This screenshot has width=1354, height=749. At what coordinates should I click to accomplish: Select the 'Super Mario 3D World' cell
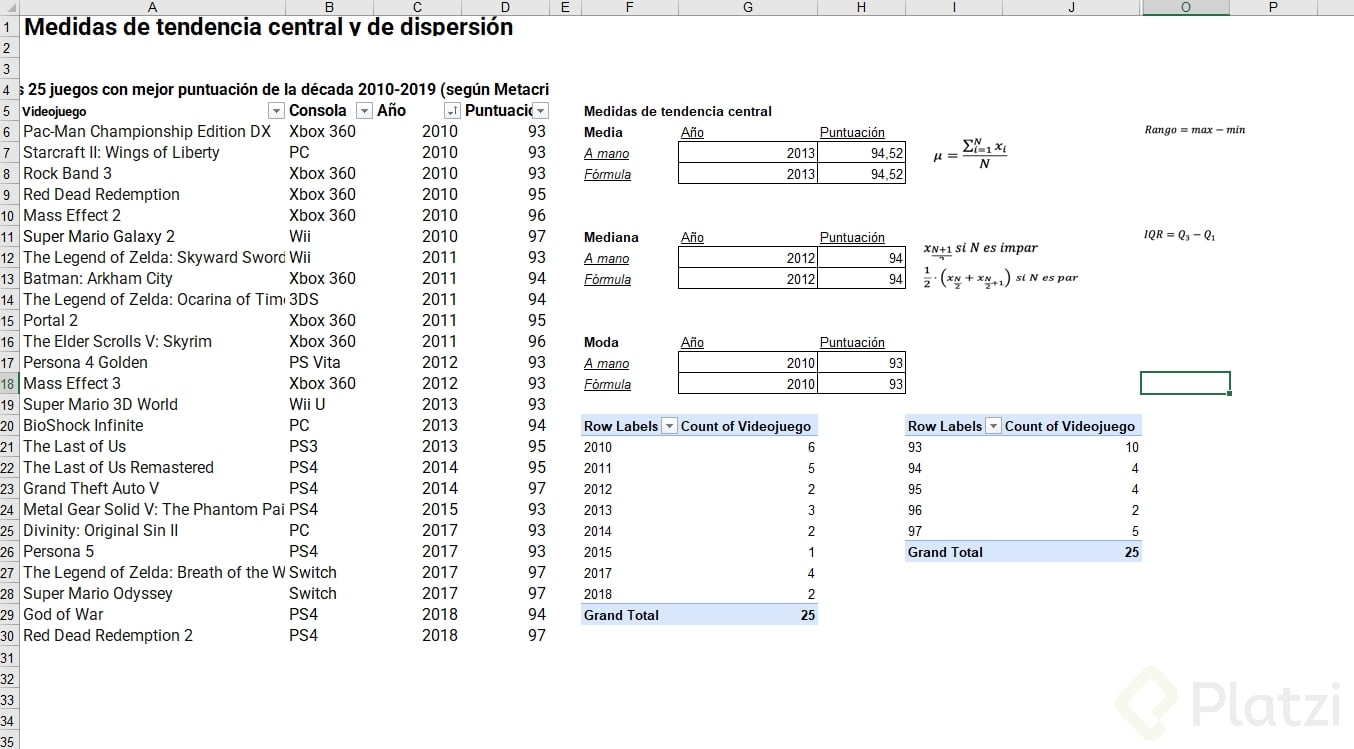(151, 404)
